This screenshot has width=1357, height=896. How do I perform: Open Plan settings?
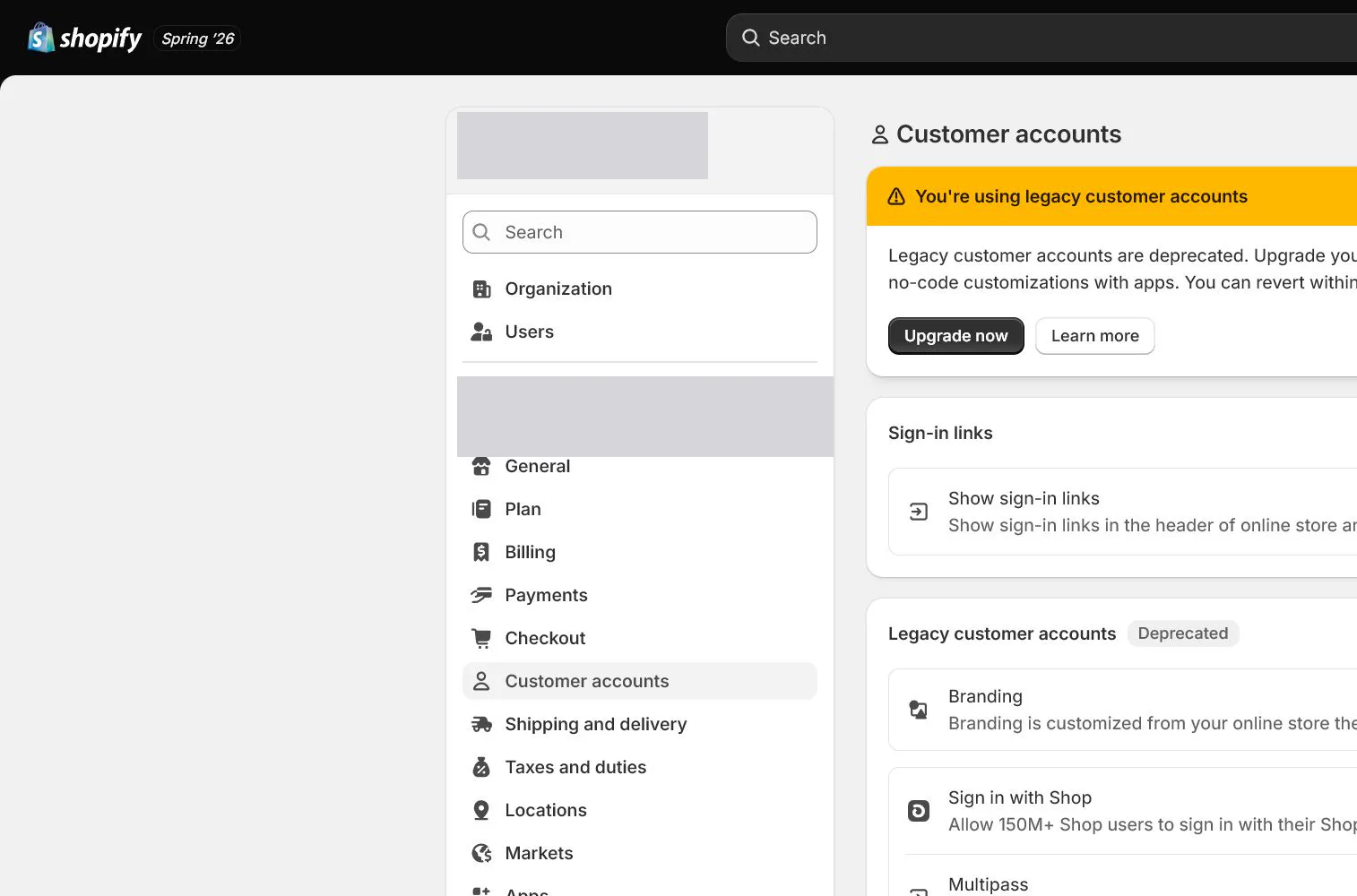640,509
